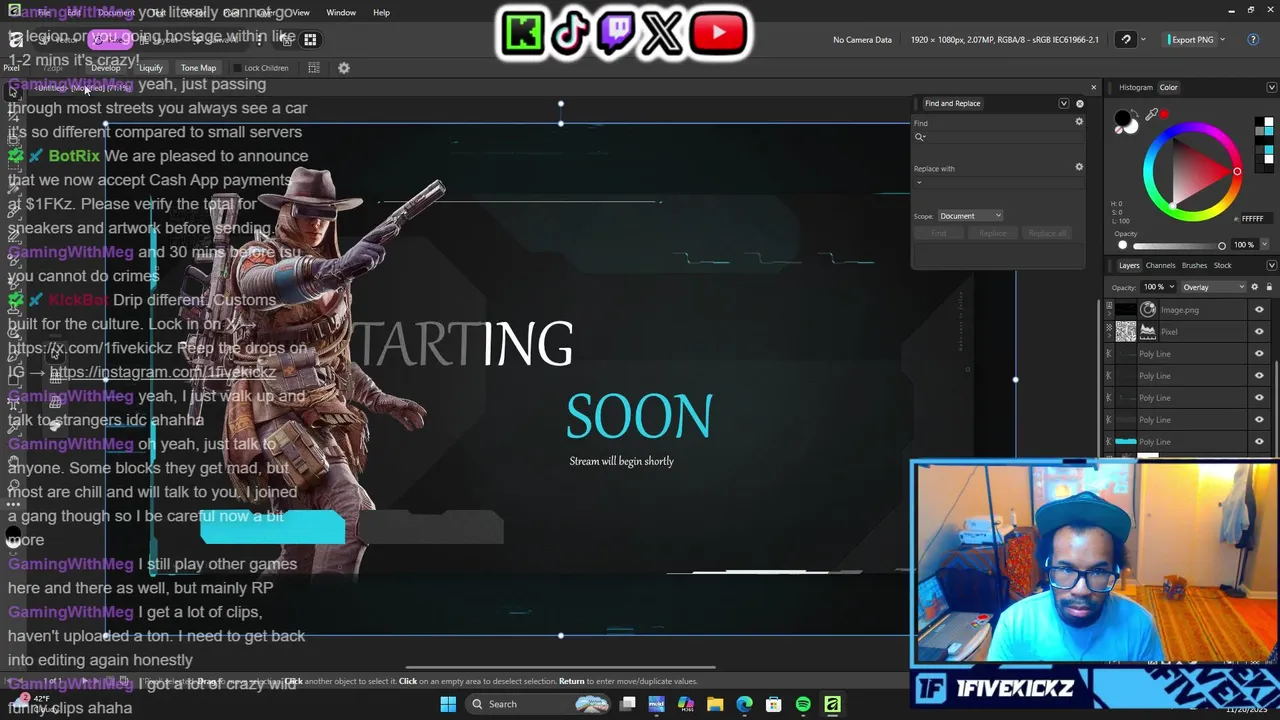
Task: Click the Find text input field
Action: point(998,137)
